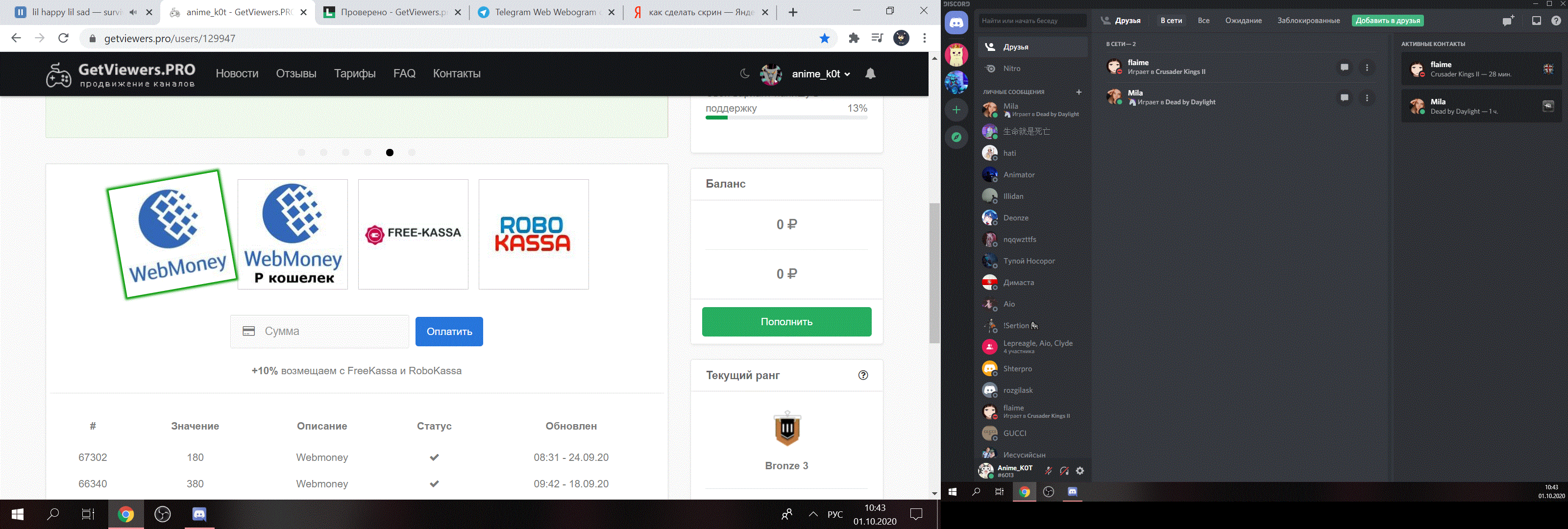Screen dimensions: 1568x529
Task: Message flaime using the chat bubble icon
Action: click(1344, 68)
